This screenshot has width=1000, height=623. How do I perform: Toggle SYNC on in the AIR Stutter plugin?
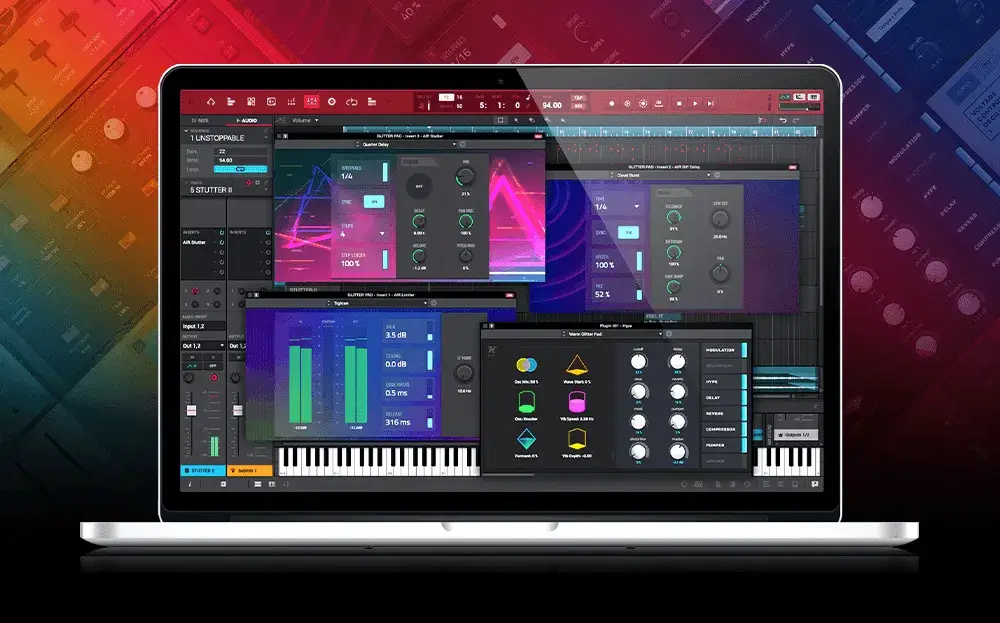[373, 201]
